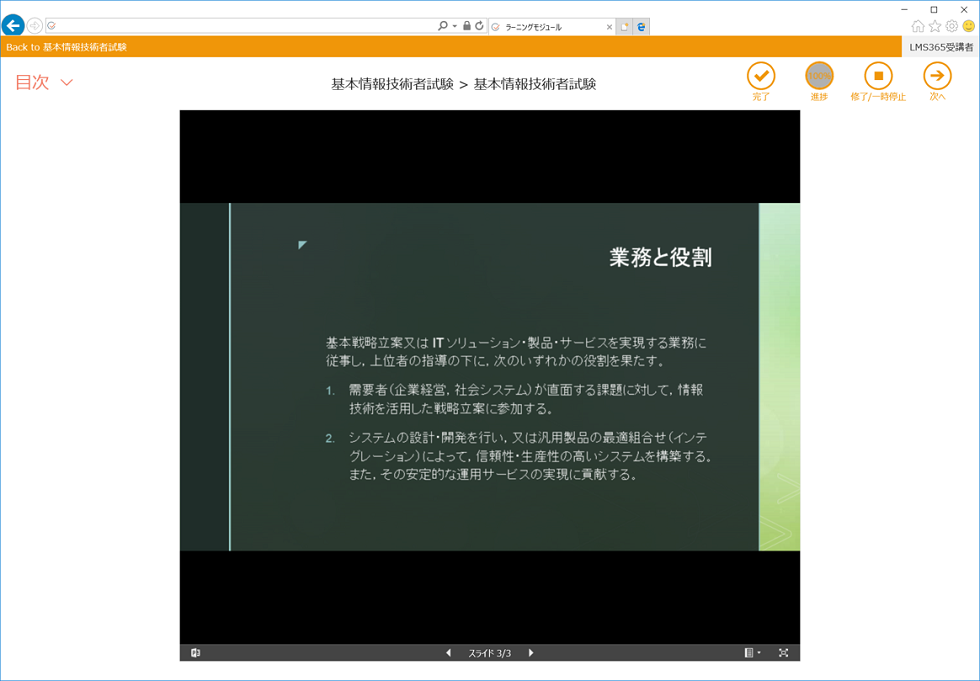980x681 pixels.
Task: Click the browser back button
Action: tap(13, 26)
